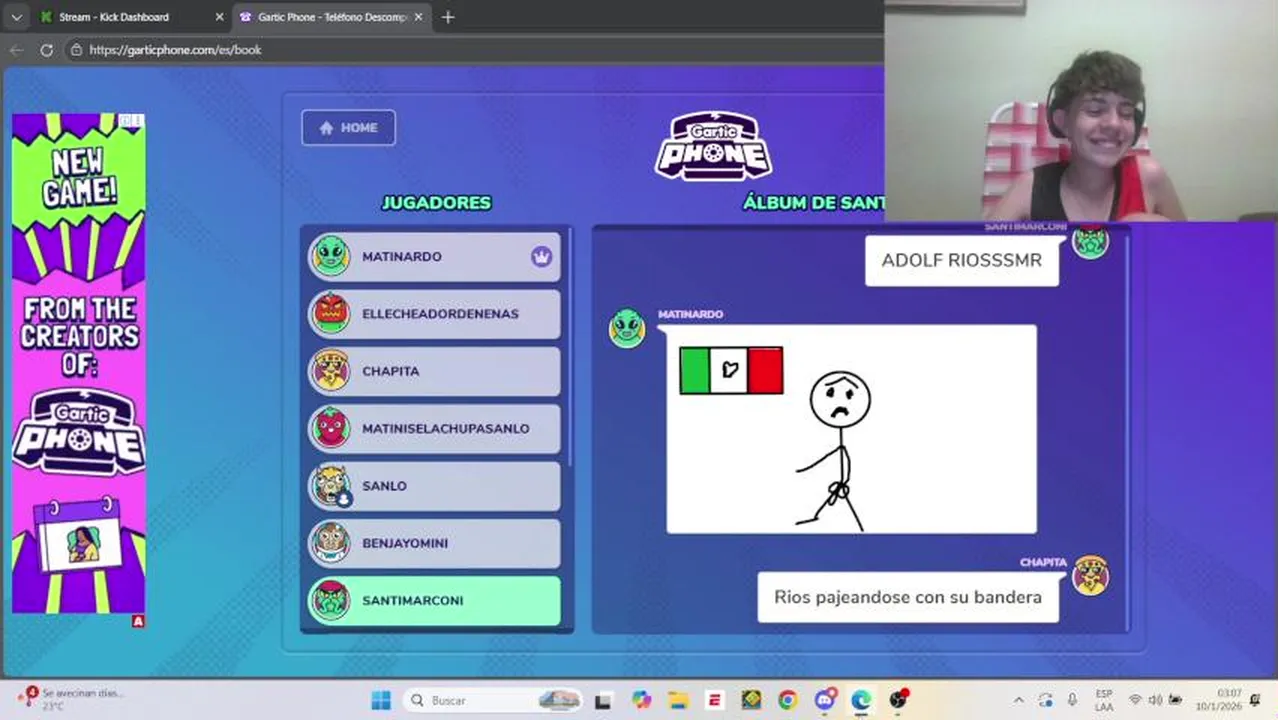Viewport: 1278px width, 720px height.
Task: Select player MATINARDO in the list
Action: 434,257
